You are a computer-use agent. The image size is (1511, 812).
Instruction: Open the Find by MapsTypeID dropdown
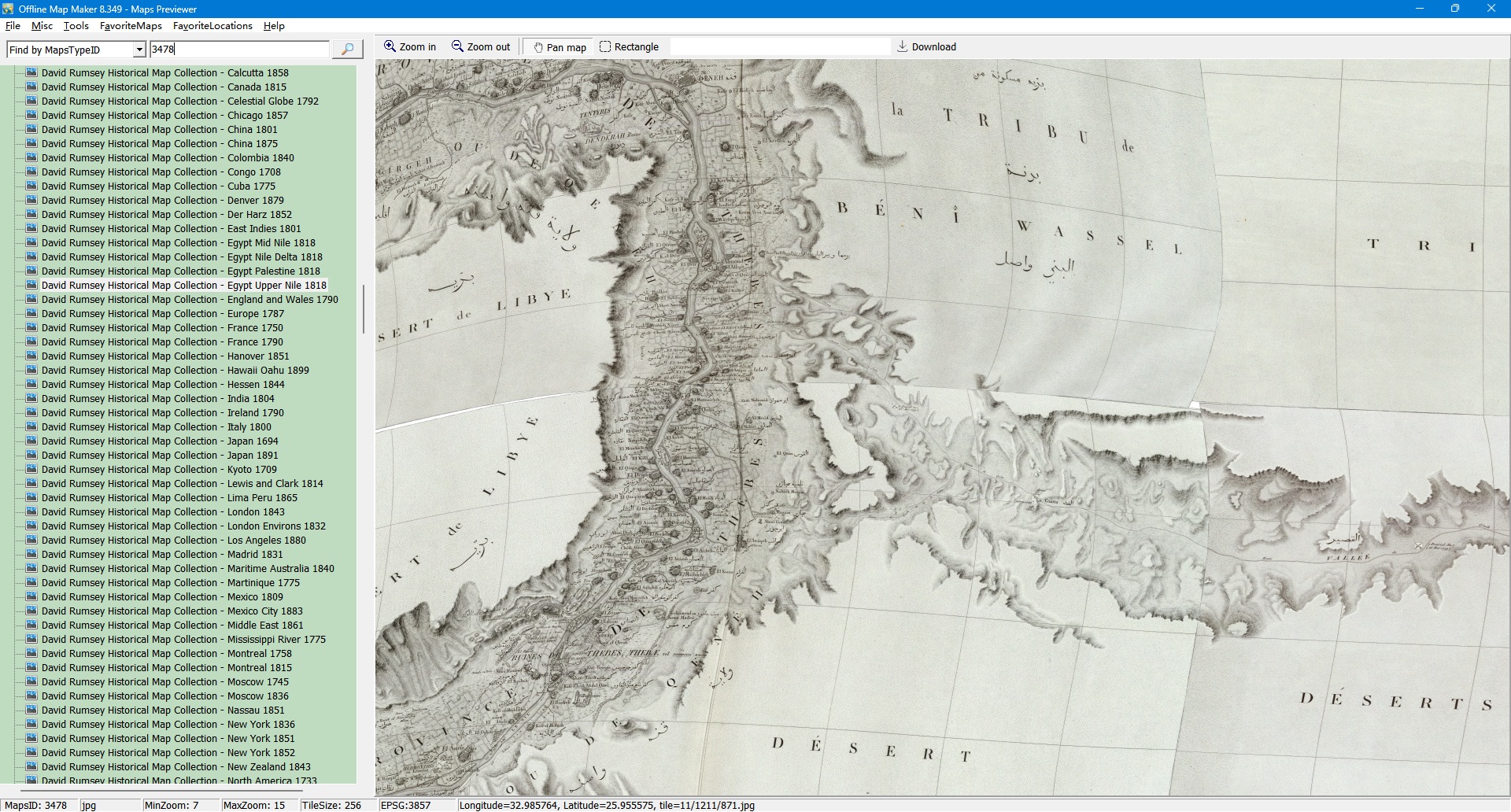(139, 50)
